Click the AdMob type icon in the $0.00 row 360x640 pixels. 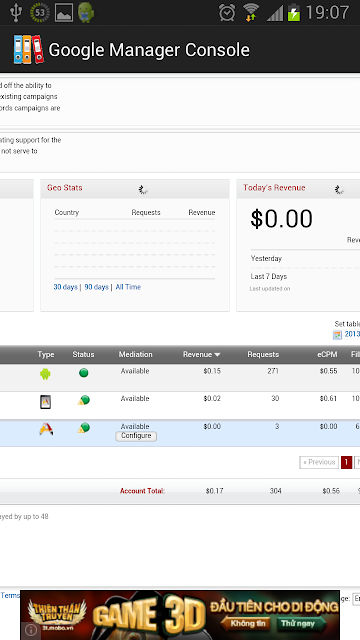(x=46, y=429)
